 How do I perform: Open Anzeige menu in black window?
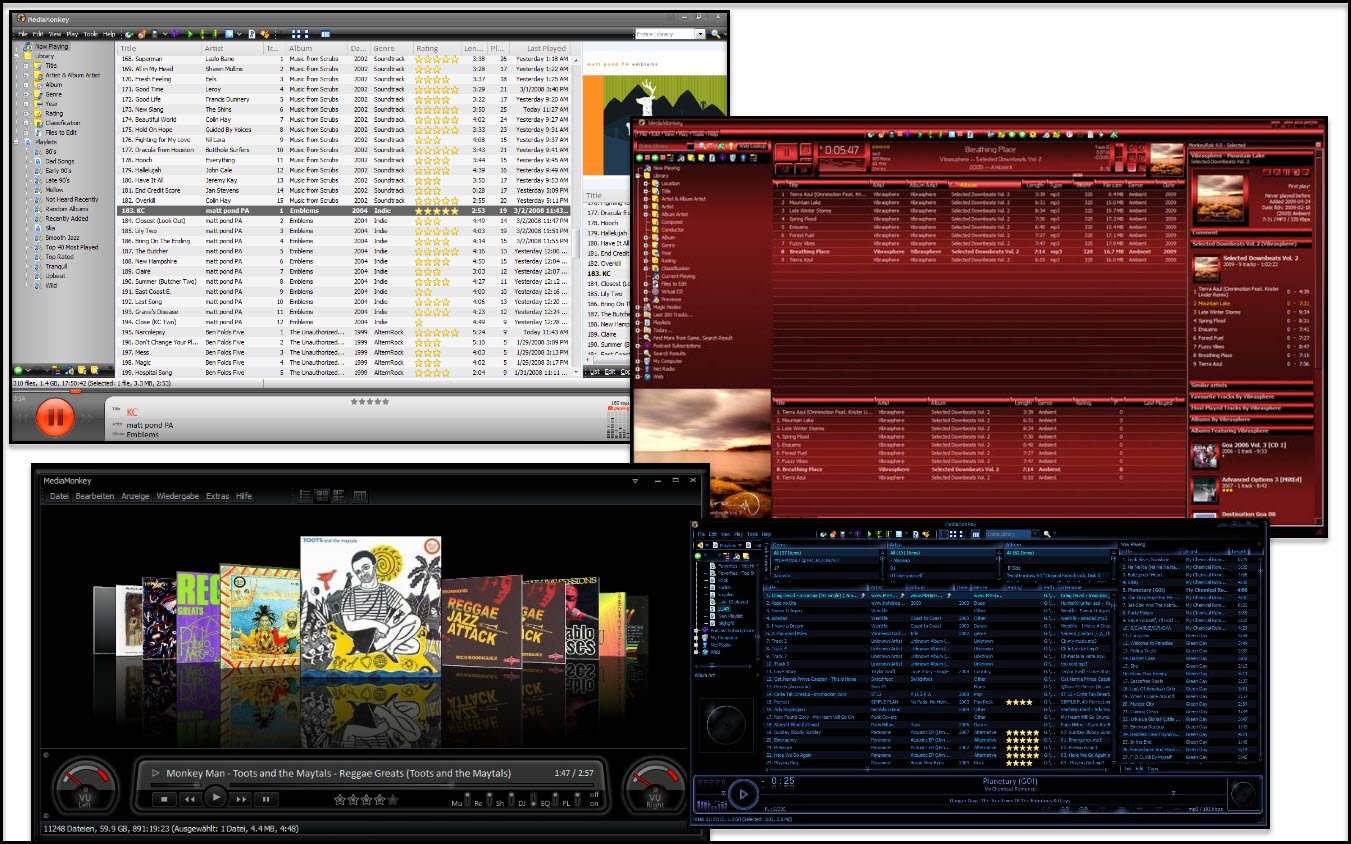click(x=135, y=496)
